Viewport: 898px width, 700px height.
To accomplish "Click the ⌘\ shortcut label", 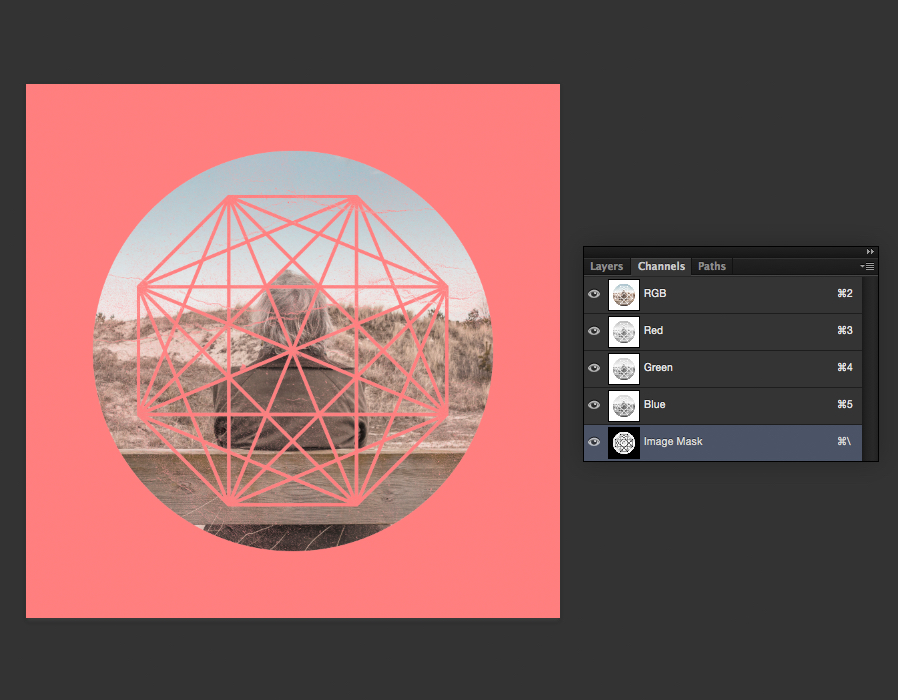I will tap(844, 442).
